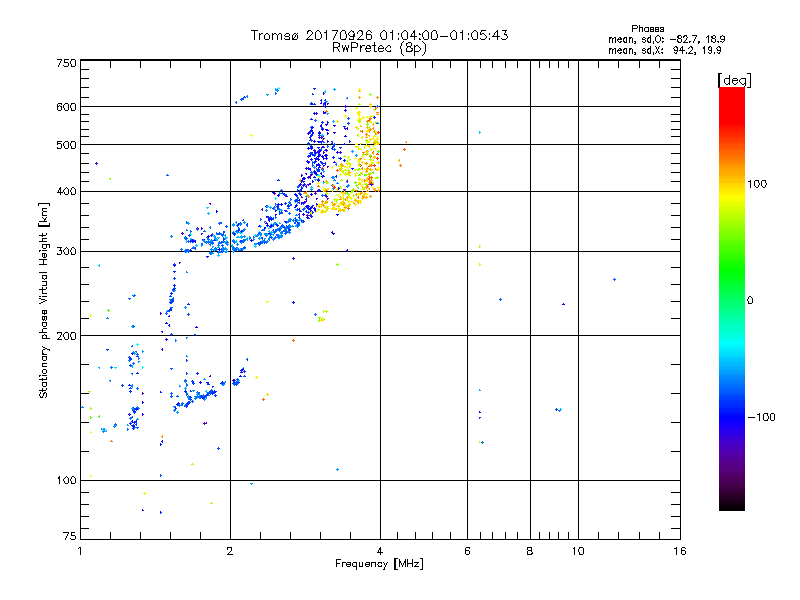The width and height of the screenshot is (800, 600).
Task: Click the "-100" label beside the colorbar
Action: click(x=762, y=417)
